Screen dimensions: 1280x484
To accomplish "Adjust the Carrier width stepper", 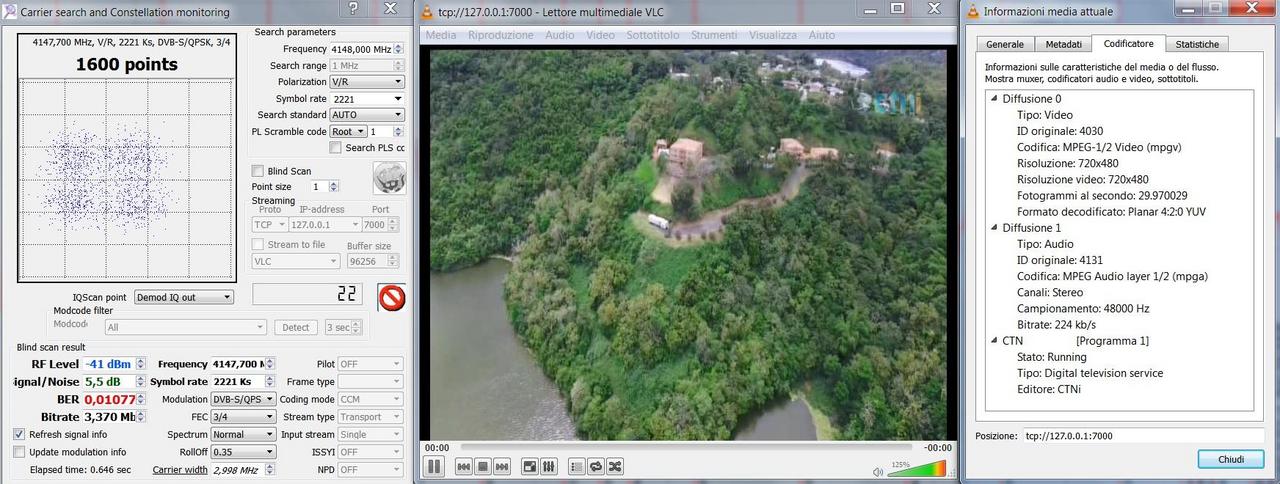I will (x=270, y=470).
